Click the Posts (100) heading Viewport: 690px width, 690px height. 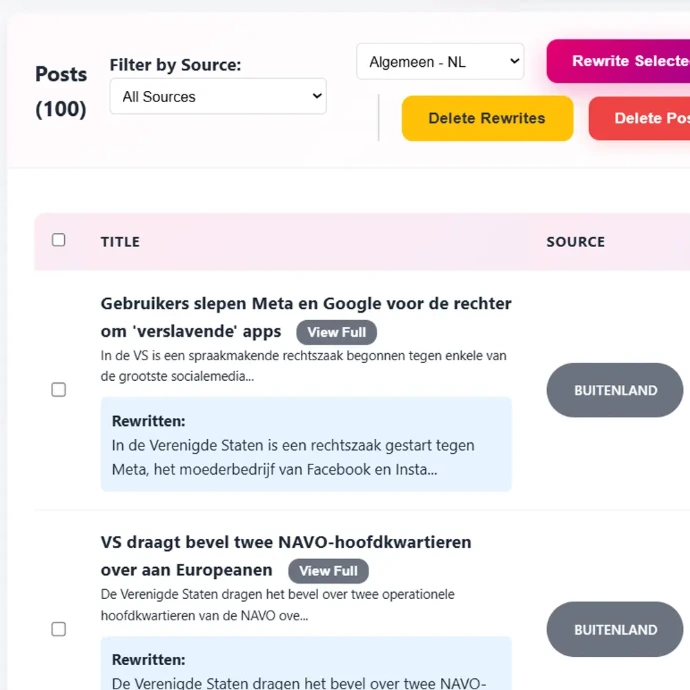click(61, 91)
